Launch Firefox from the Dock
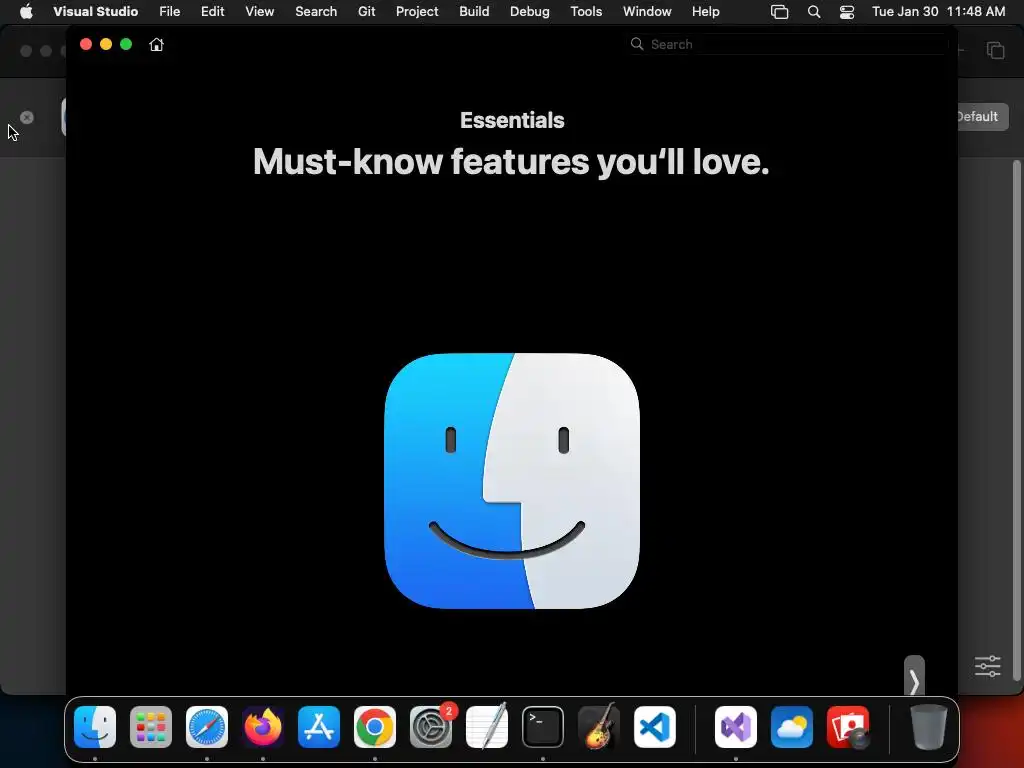The height and width of the screenshot is (768, 1024). 263,727
